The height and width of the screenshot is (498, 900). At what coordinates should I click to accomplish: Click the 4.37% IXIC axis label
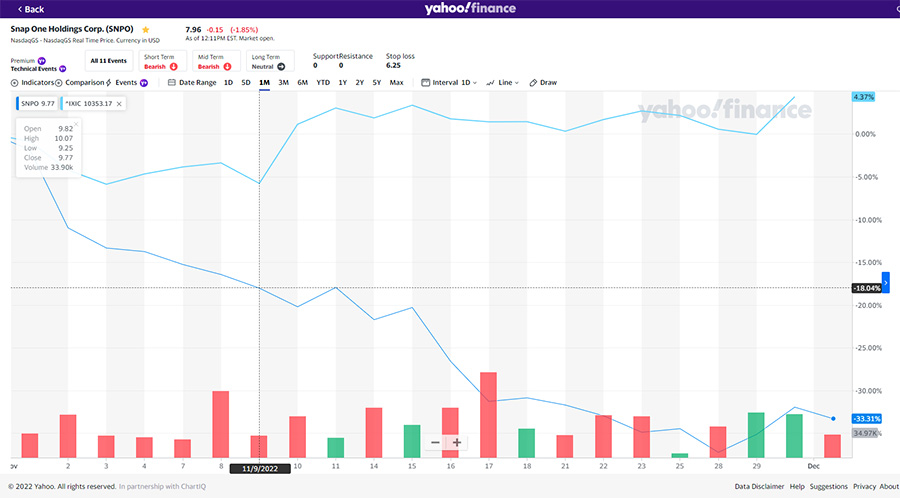tap(863, 97)
